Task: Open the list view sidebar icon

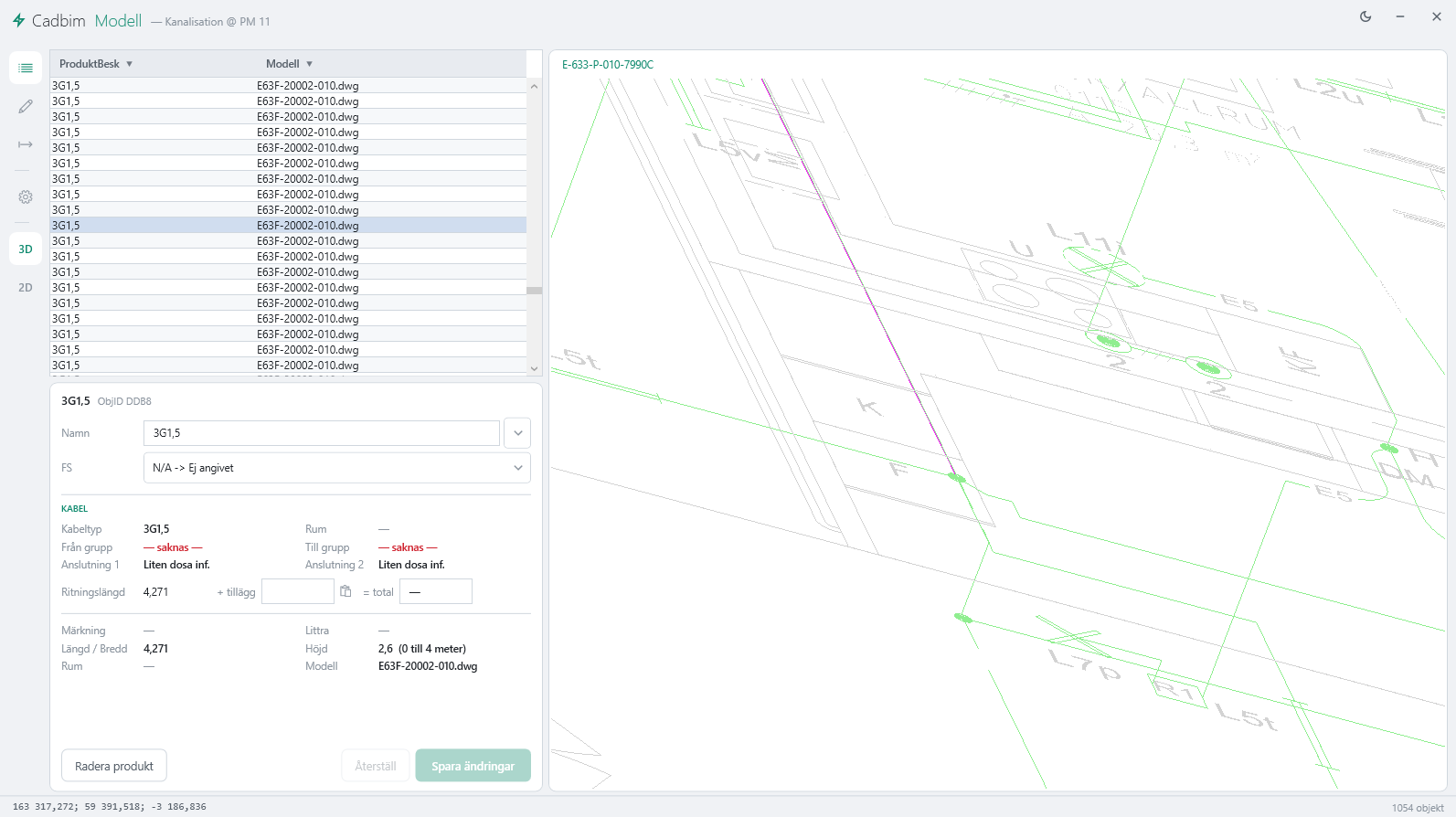Action: tap(26, 69)
